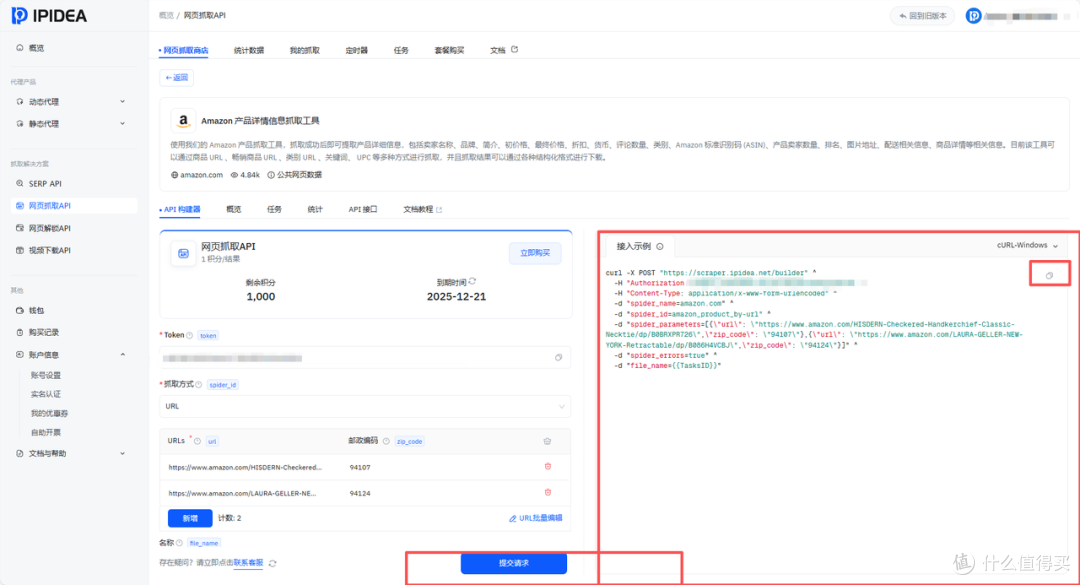Expand the 动态代理 submenu
Screen dimensions: 1080x585
pyautogui.click(x=123, y=101)
